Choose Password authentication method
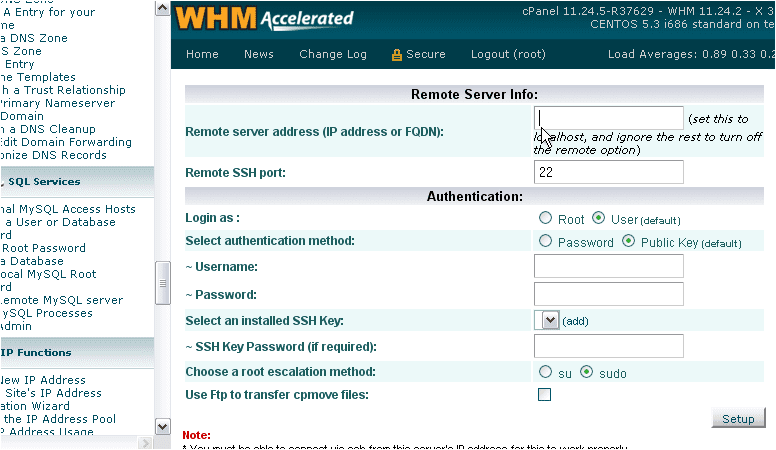The width and height of the screenshot is (776, 450). tap(545, 241)
